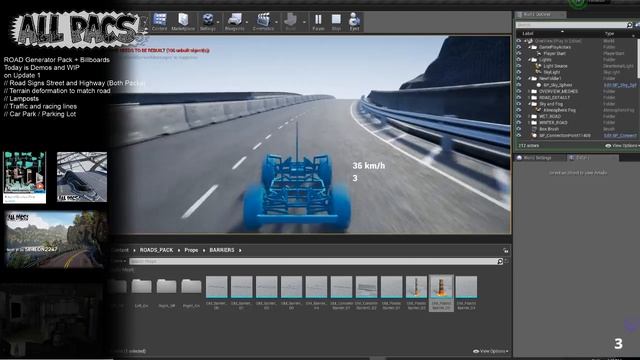Expand the Blueprints dropdown arrow
640x360 pixels.
(x=247, y=22)
